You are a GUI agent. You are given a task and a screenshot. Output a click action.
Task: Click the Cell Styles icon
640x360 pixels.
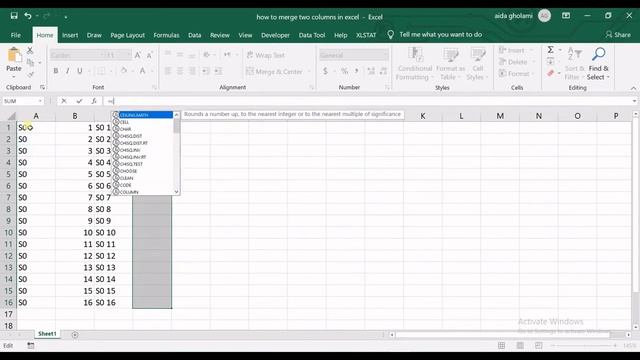(478, 54)
